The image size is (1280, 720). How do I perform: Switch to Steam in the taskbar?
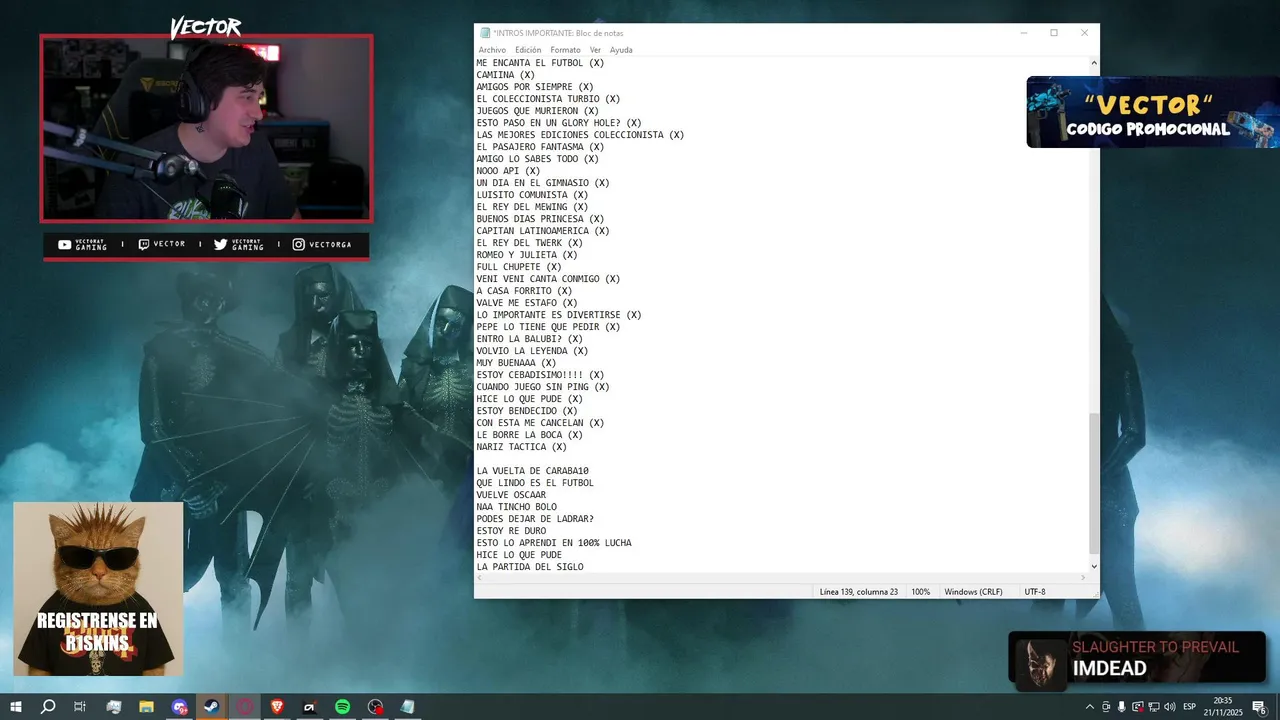212,707
